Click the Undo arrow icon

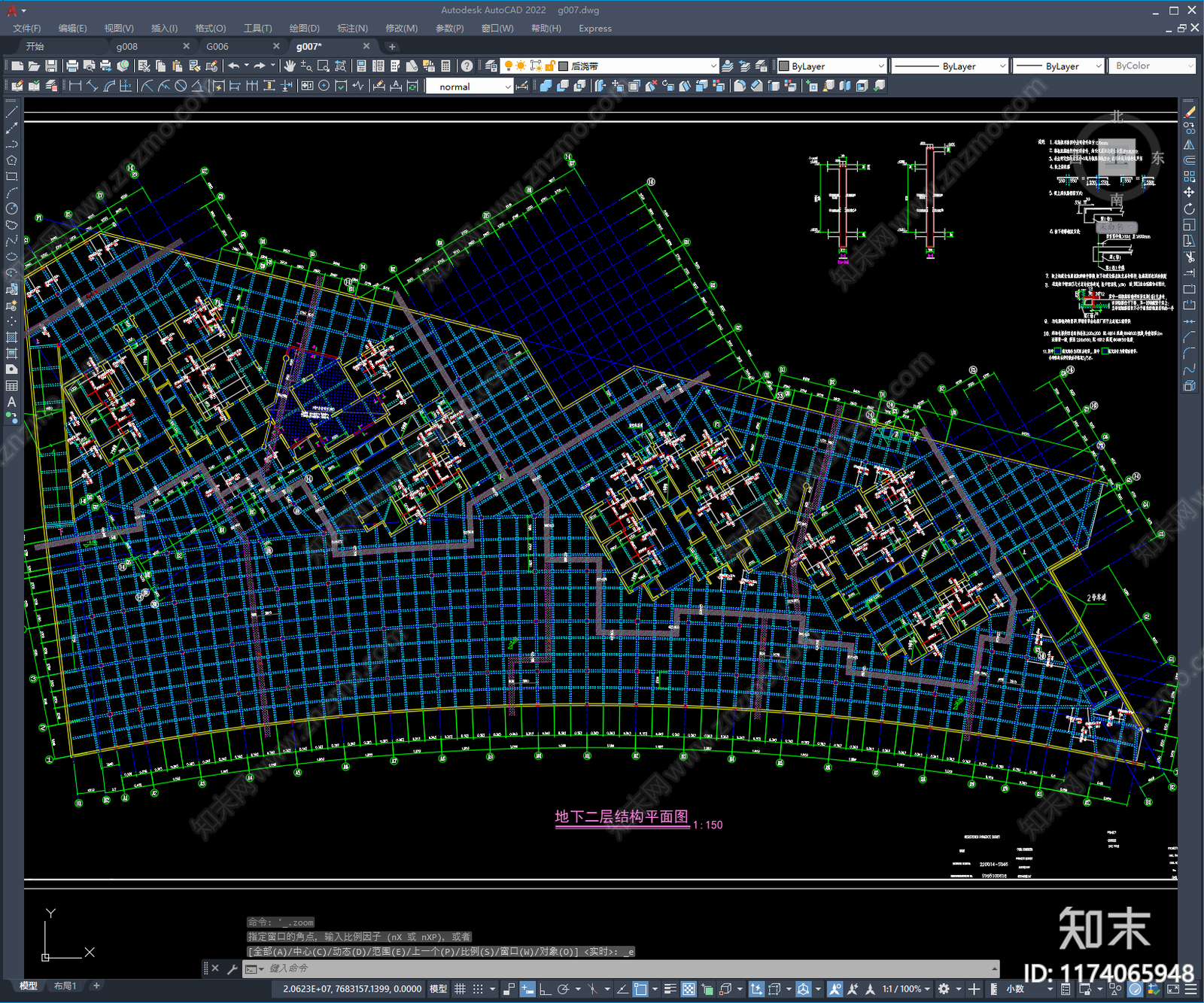coord(234,66)
